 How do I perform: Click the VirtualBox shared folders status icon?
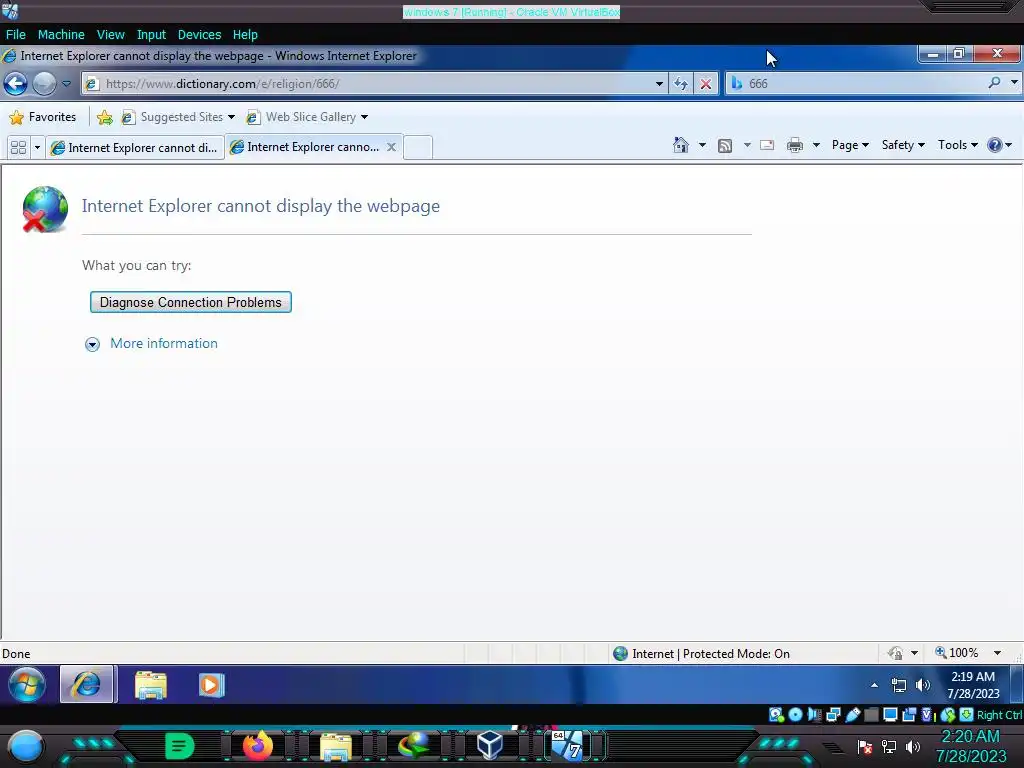click(871, 714)
